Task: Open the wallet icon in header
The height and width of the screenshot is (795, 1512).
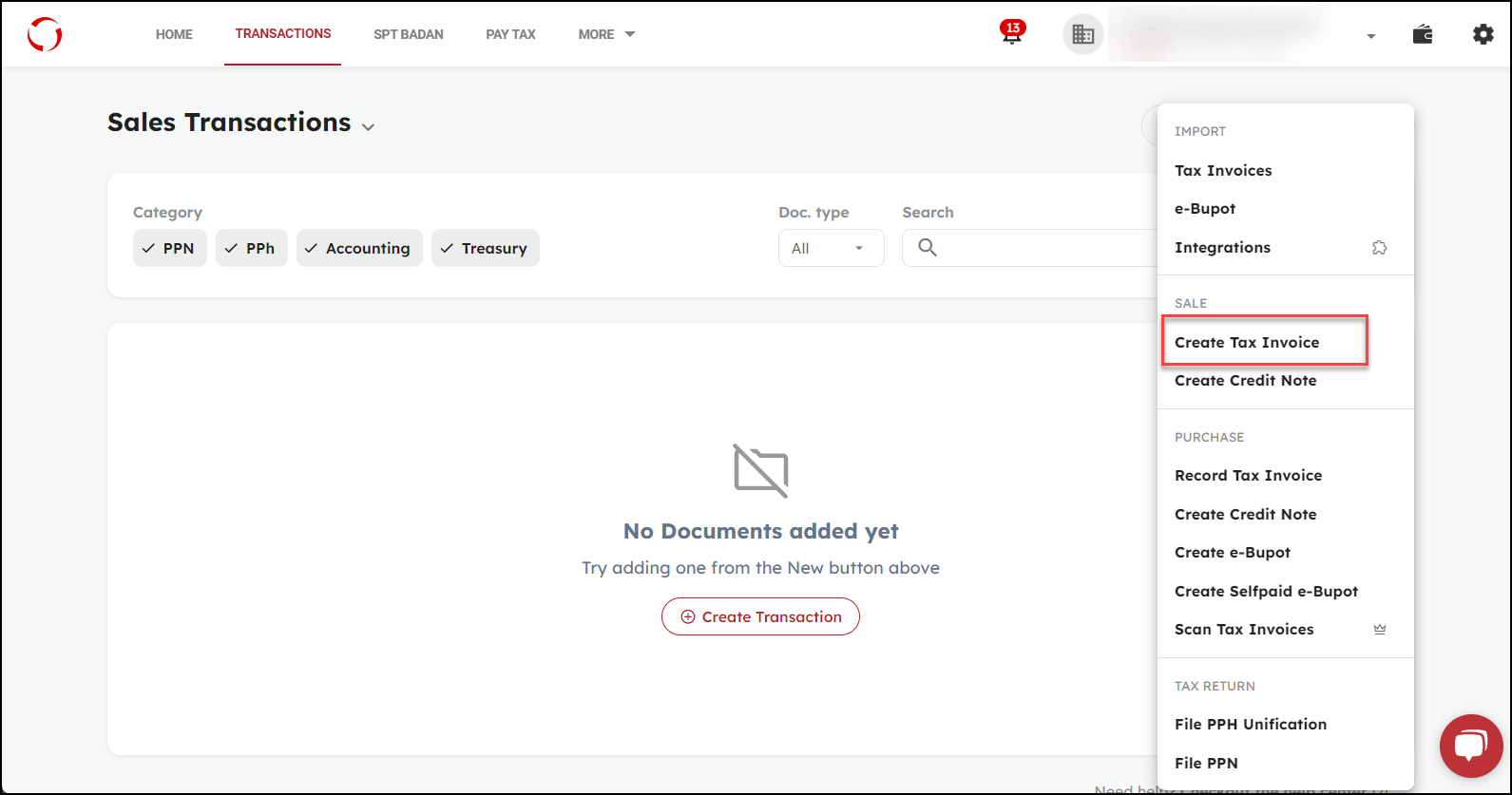Action: click(x=1423, y=35)
